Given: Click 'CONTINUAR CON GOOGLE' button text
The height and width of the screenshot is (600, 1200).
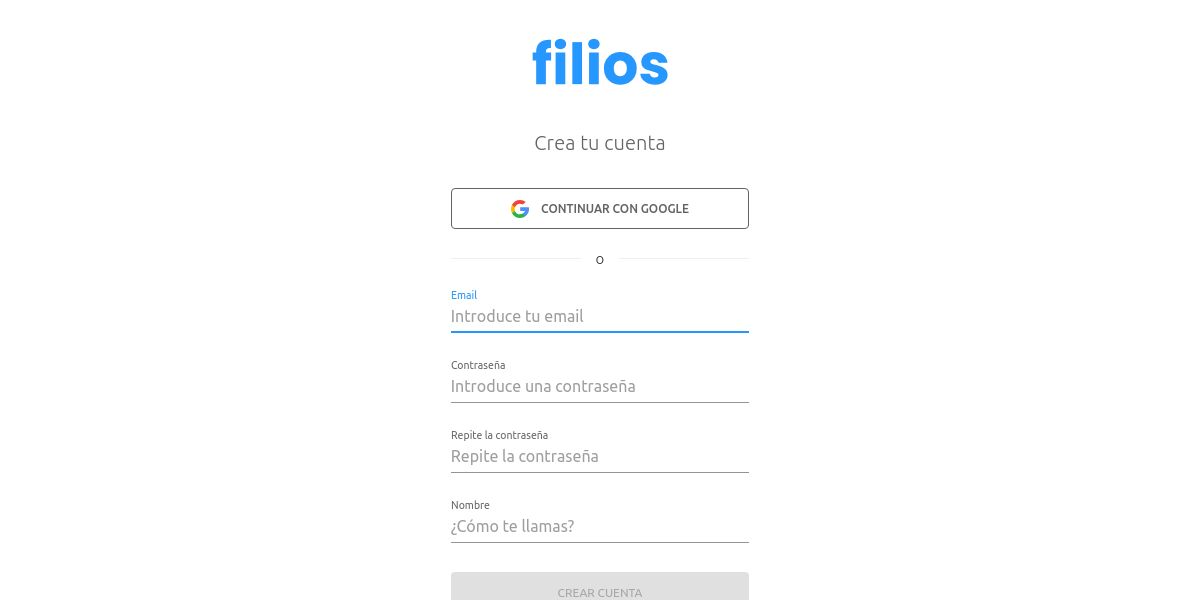Looking at the screenshot, I should [615, 209].
